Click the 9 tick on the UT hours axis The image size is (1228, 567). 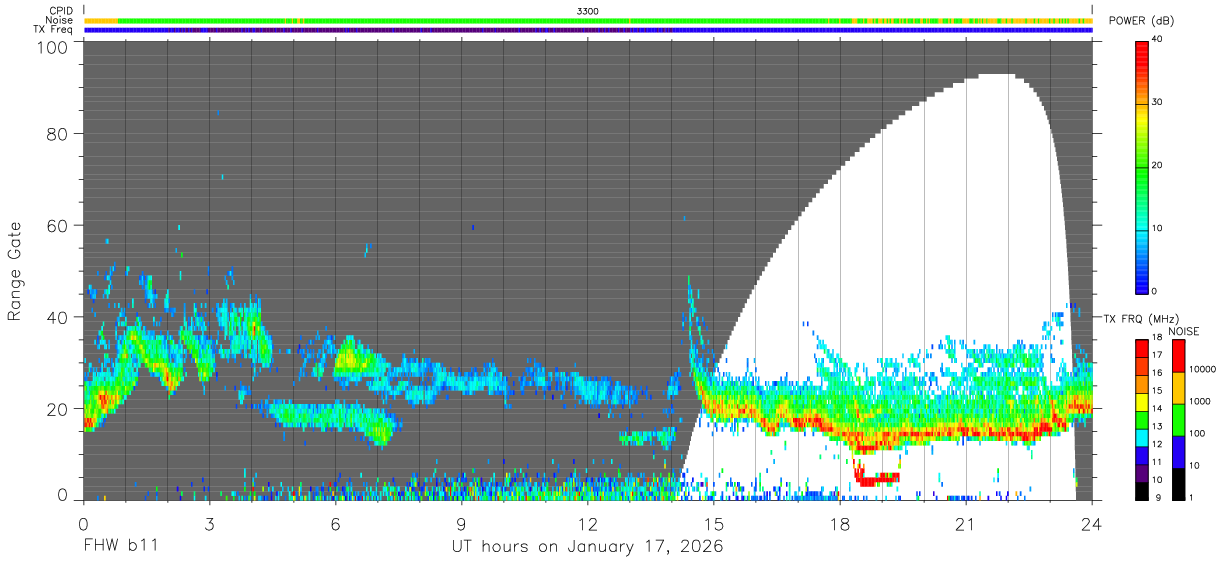pos(462,523)
